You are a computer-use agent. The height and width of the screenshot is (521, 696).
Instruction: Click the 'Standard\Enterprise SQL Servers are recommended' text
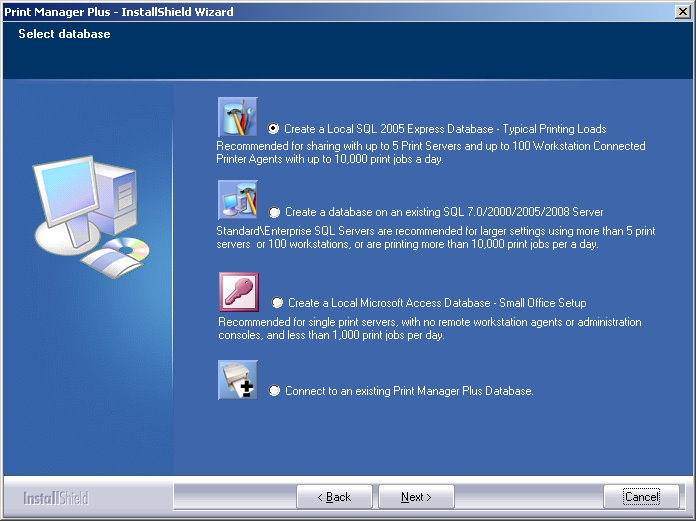pyautogui.click(x=436, y=237)
